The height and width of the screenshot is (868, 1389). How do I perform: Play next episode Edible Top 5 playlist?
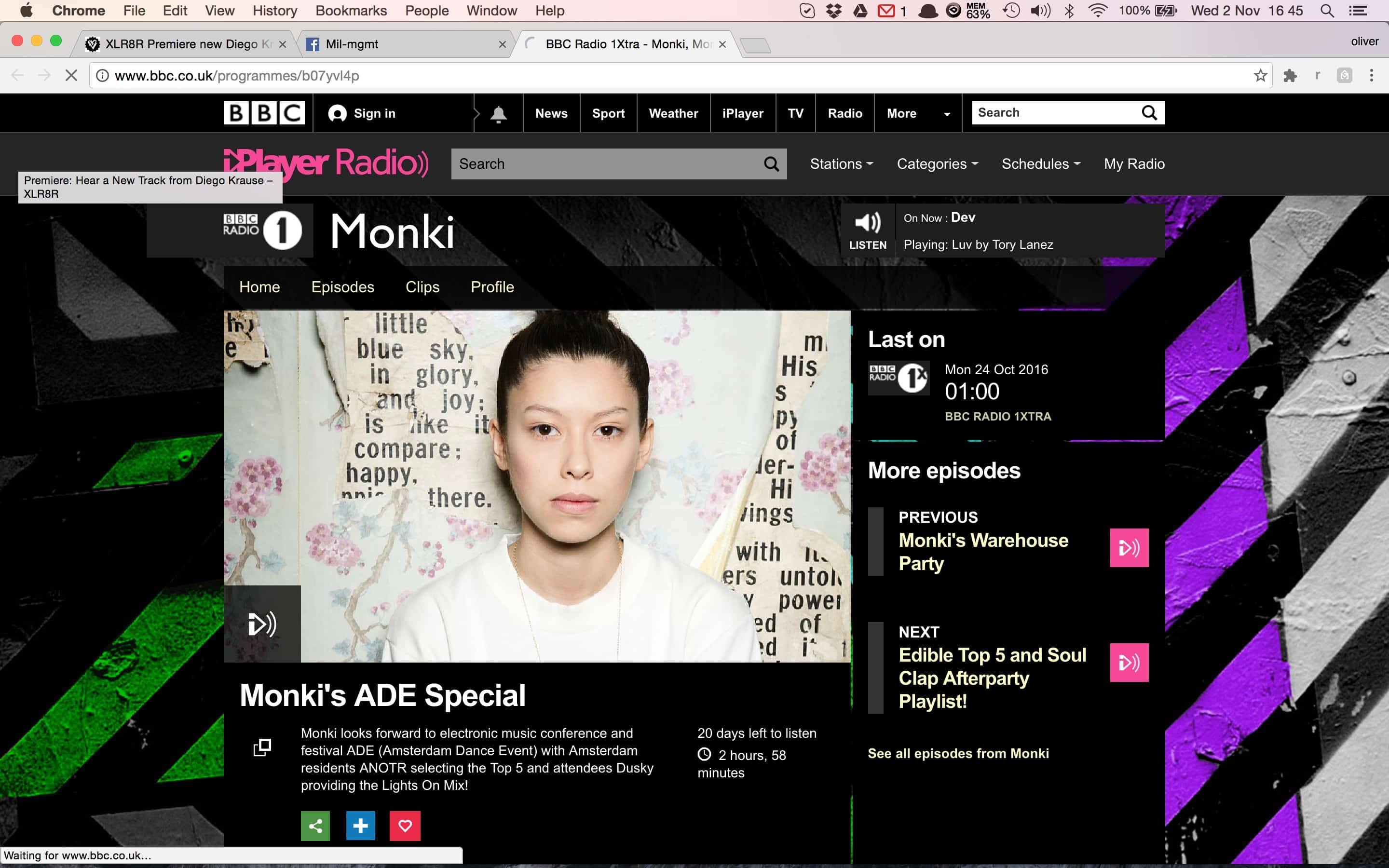pyautogui.click(x=1129, y=663)
